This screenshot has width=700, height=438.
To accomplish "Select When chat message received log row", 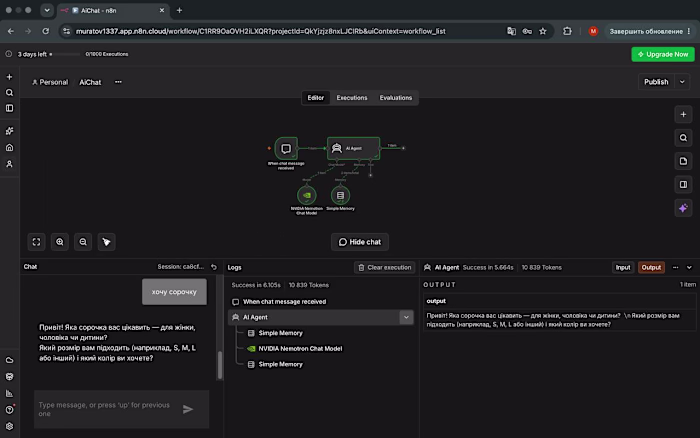I will tap(321, 302).
